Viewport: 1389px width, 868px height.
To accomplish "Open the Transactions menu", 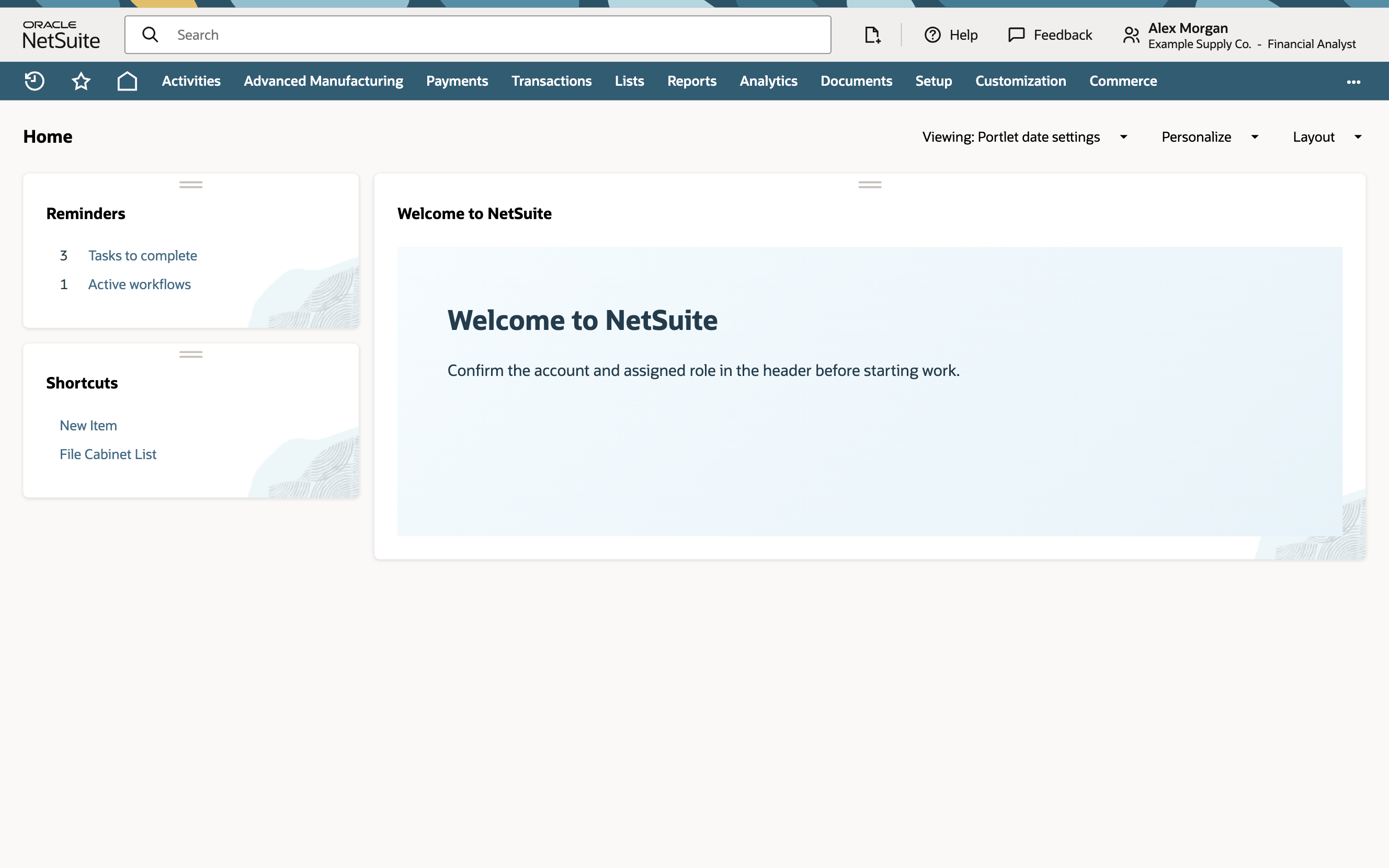I will pyautogui.click(x=552, y=81).
